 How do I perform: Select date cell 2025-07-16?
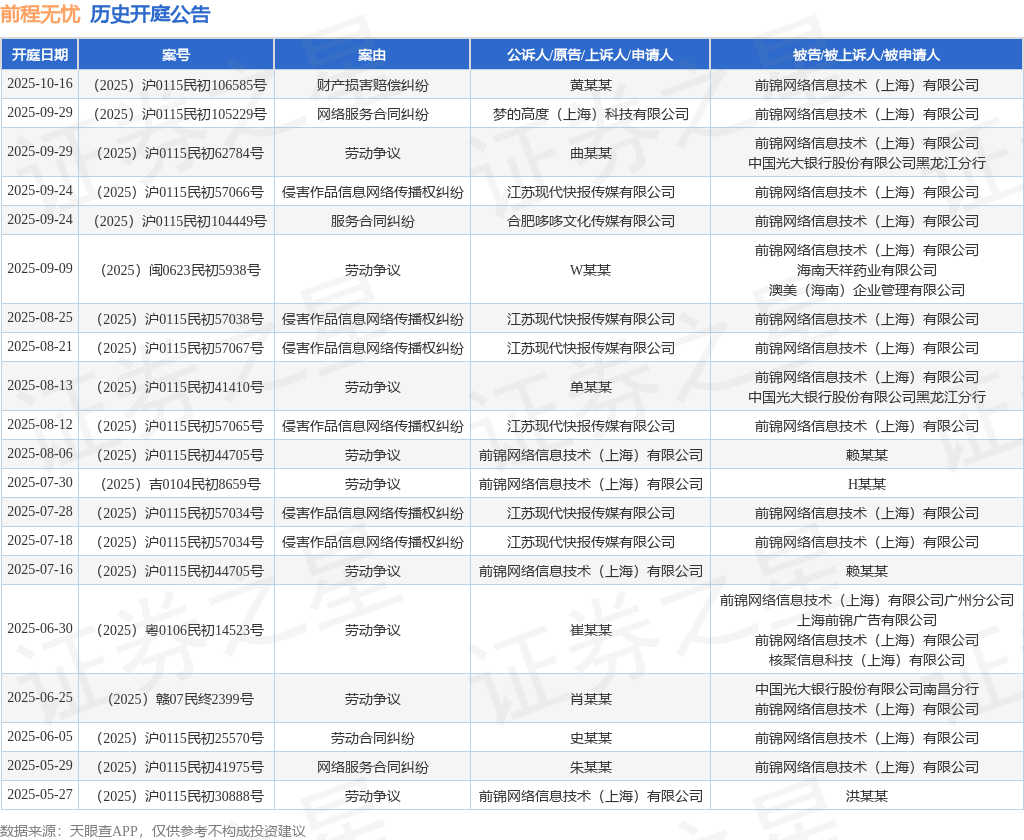pos(40,570)
